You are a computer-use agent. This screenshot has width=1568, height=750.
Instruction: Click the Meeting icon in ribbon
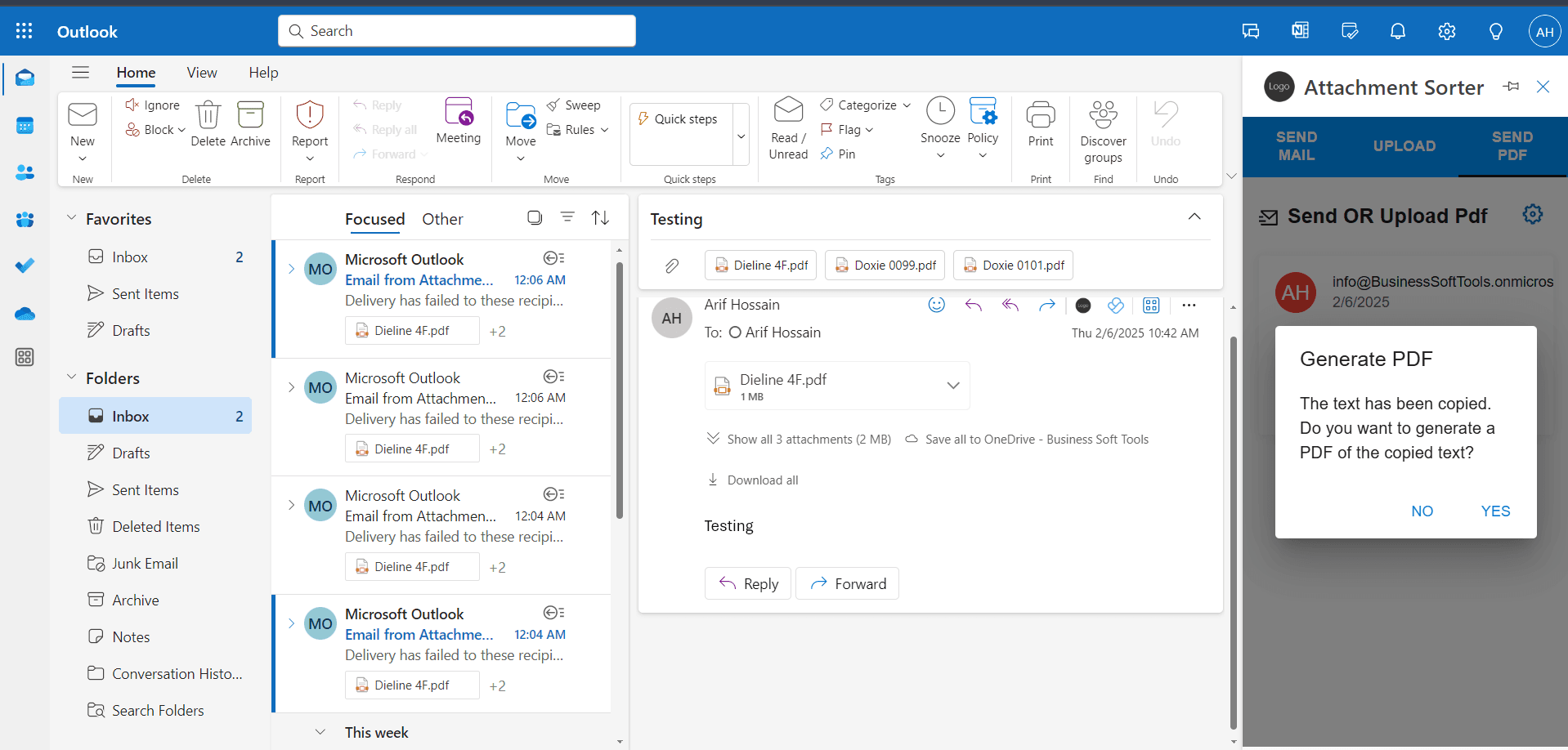point(459,112)
